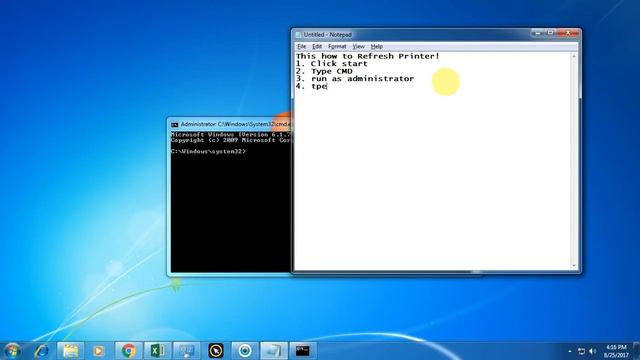This screenshot has height=360, width=640.
Task: Click the monitor-screen taskbar icon
Action: (x=187, y=351)
